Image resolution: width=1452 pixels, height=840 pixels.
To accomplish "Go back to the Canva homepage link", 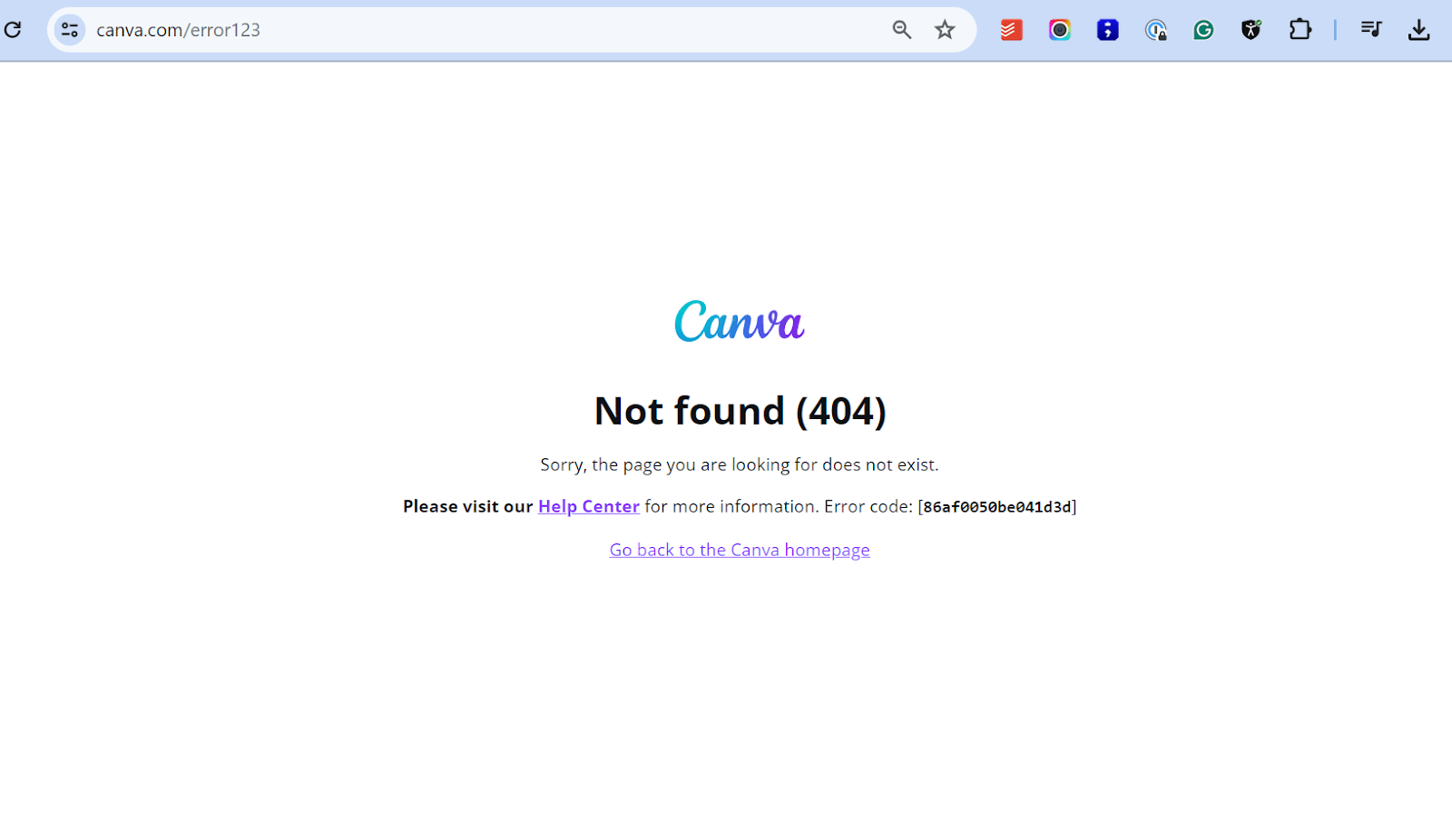I will (740, 550).
